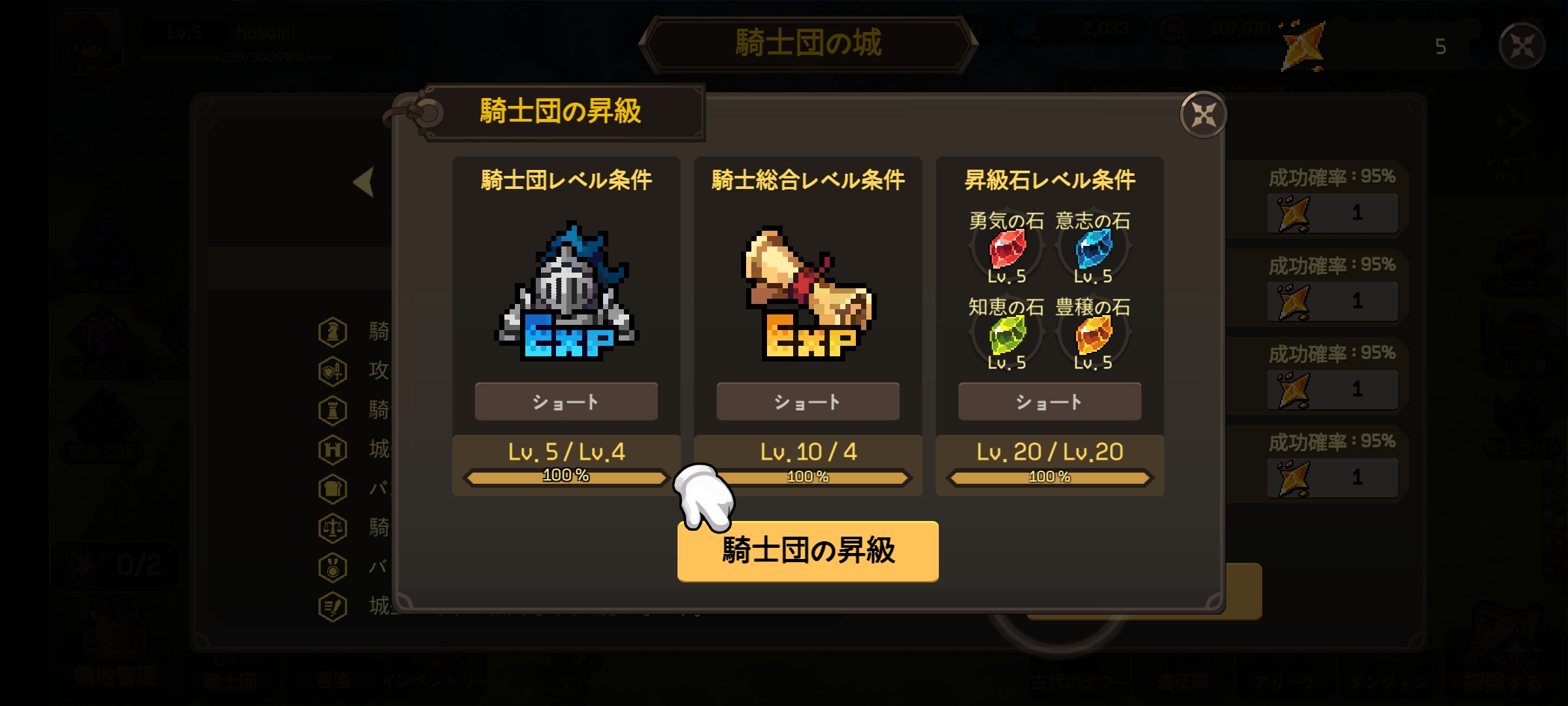The image size is (1568, 706).
Task: Click the left arrow beside the dialog
Action: tap(364, 182)
